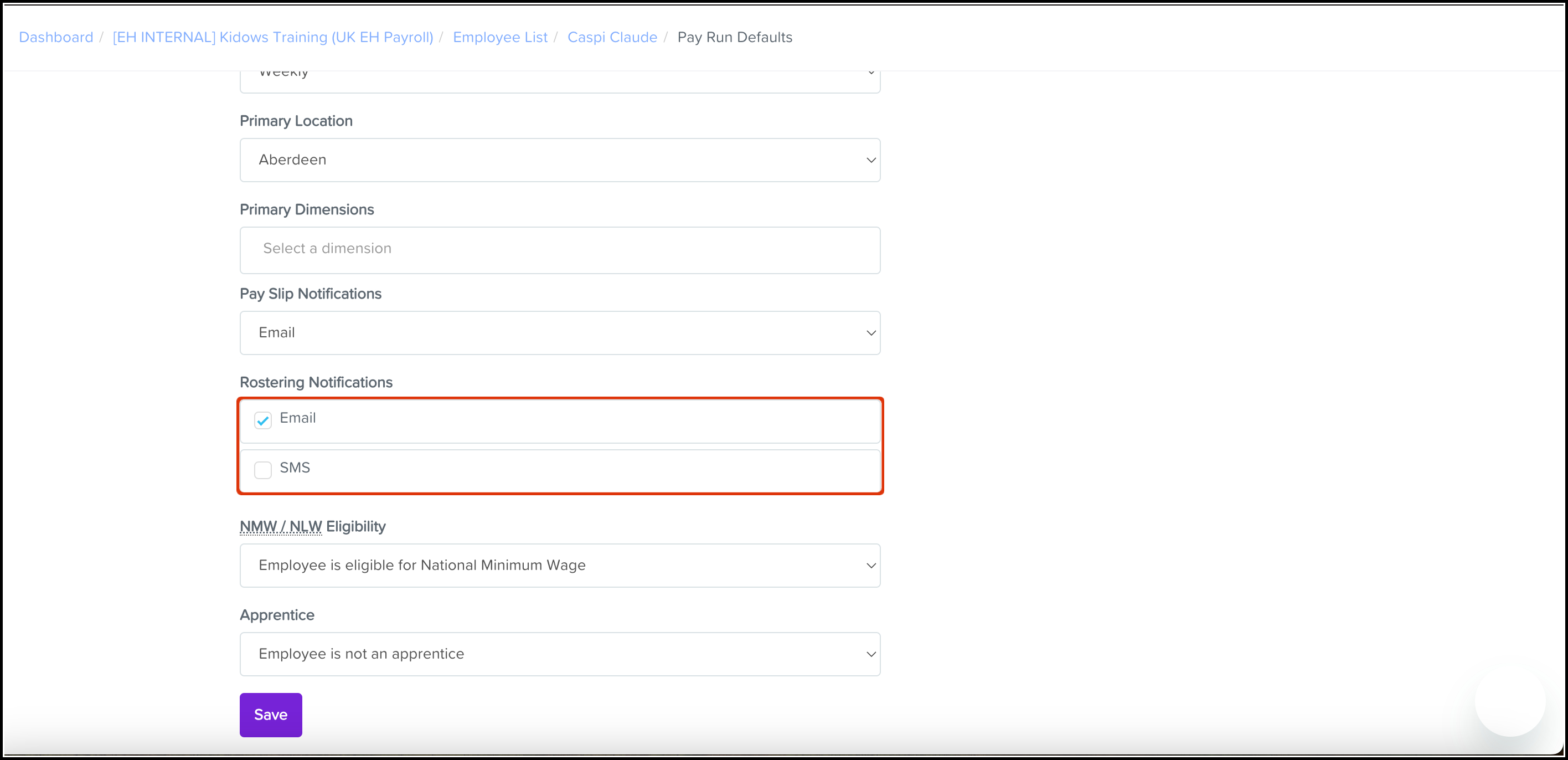Image resolution: width=1568 pixels, height=760 pixels.
Task: Click chevron on the Apprentice dropdown
Action: pos(870,654)
